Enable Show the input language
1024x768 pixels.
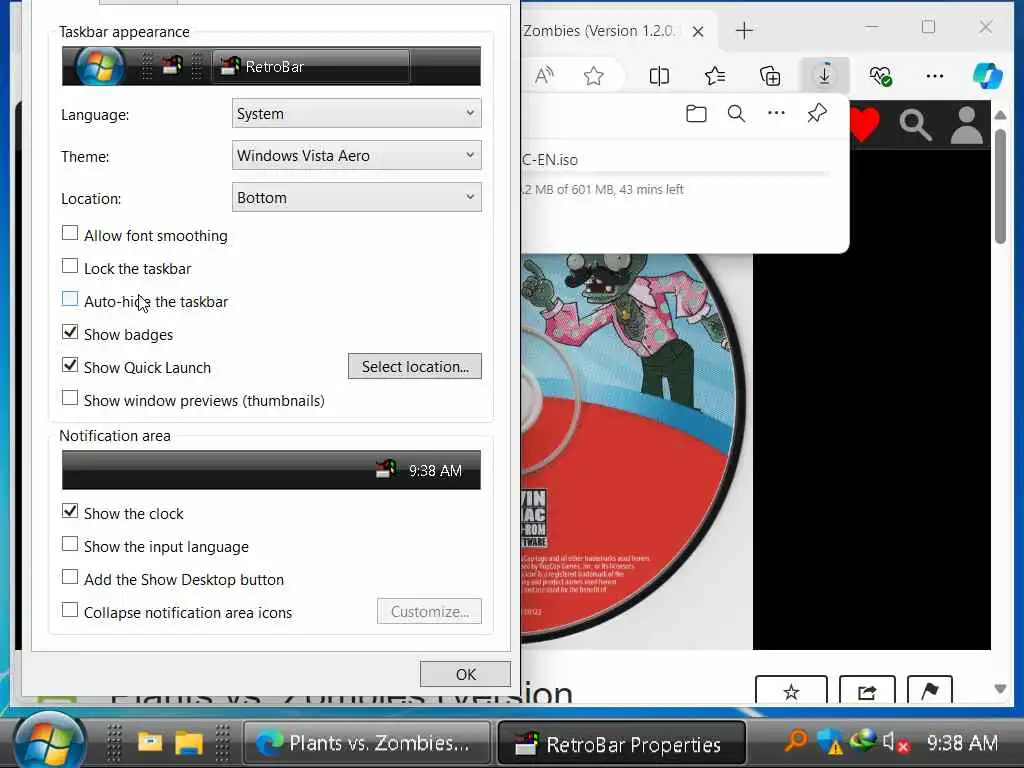[70, 544]
